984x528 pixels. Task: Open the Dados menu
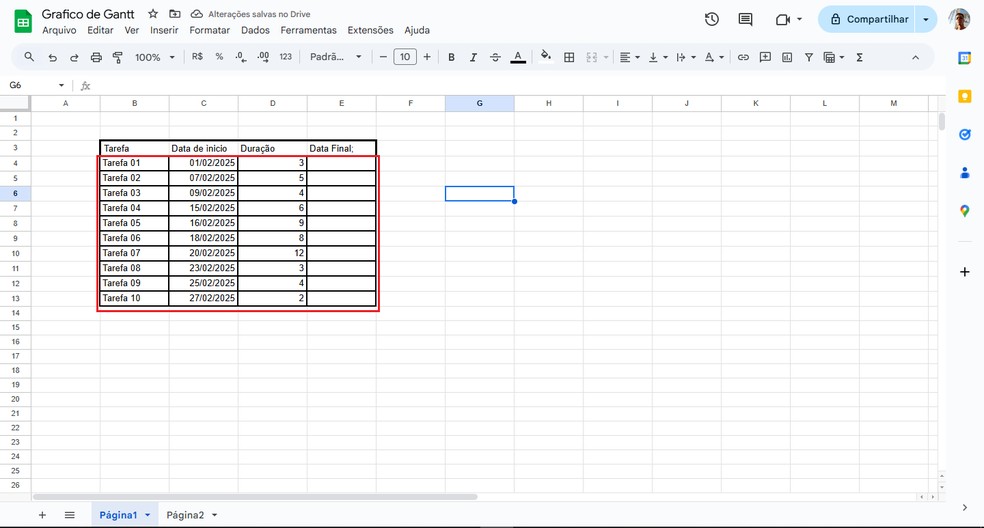[x=255, y=30]
